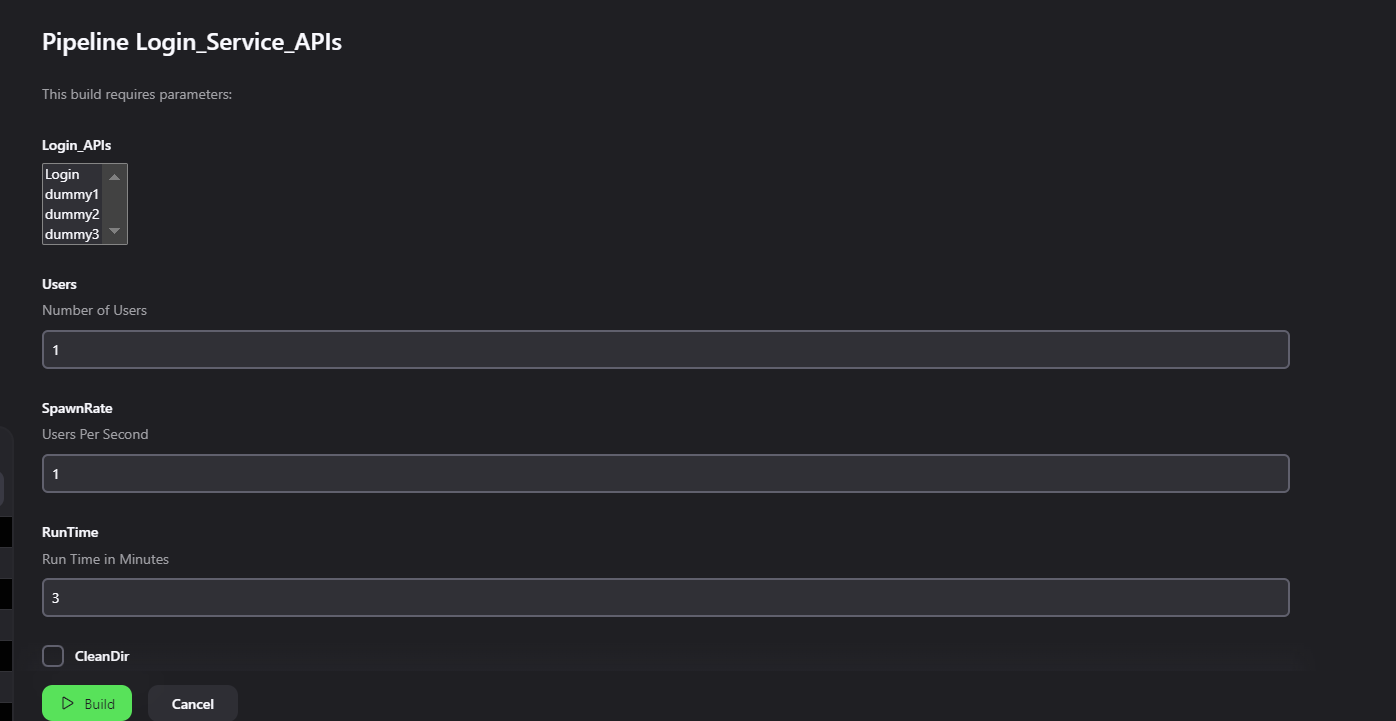Click the Login_APIs list scroll-down arrow
The image size is (1396, 721).
click(114, 231)
